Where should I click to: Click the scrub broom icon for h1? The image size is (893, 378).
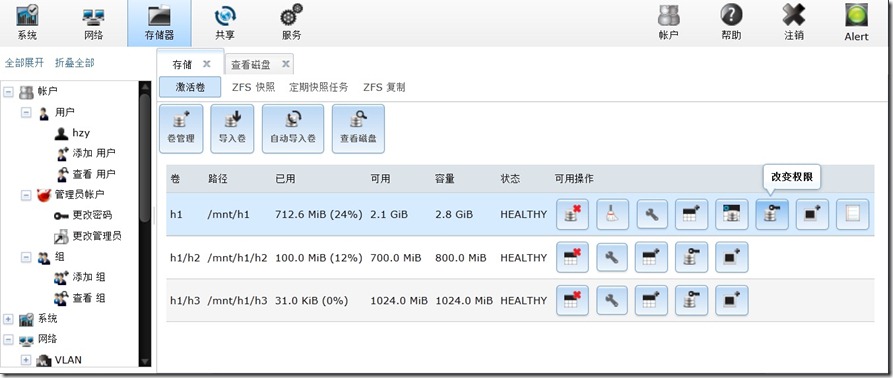coord(612,214)
